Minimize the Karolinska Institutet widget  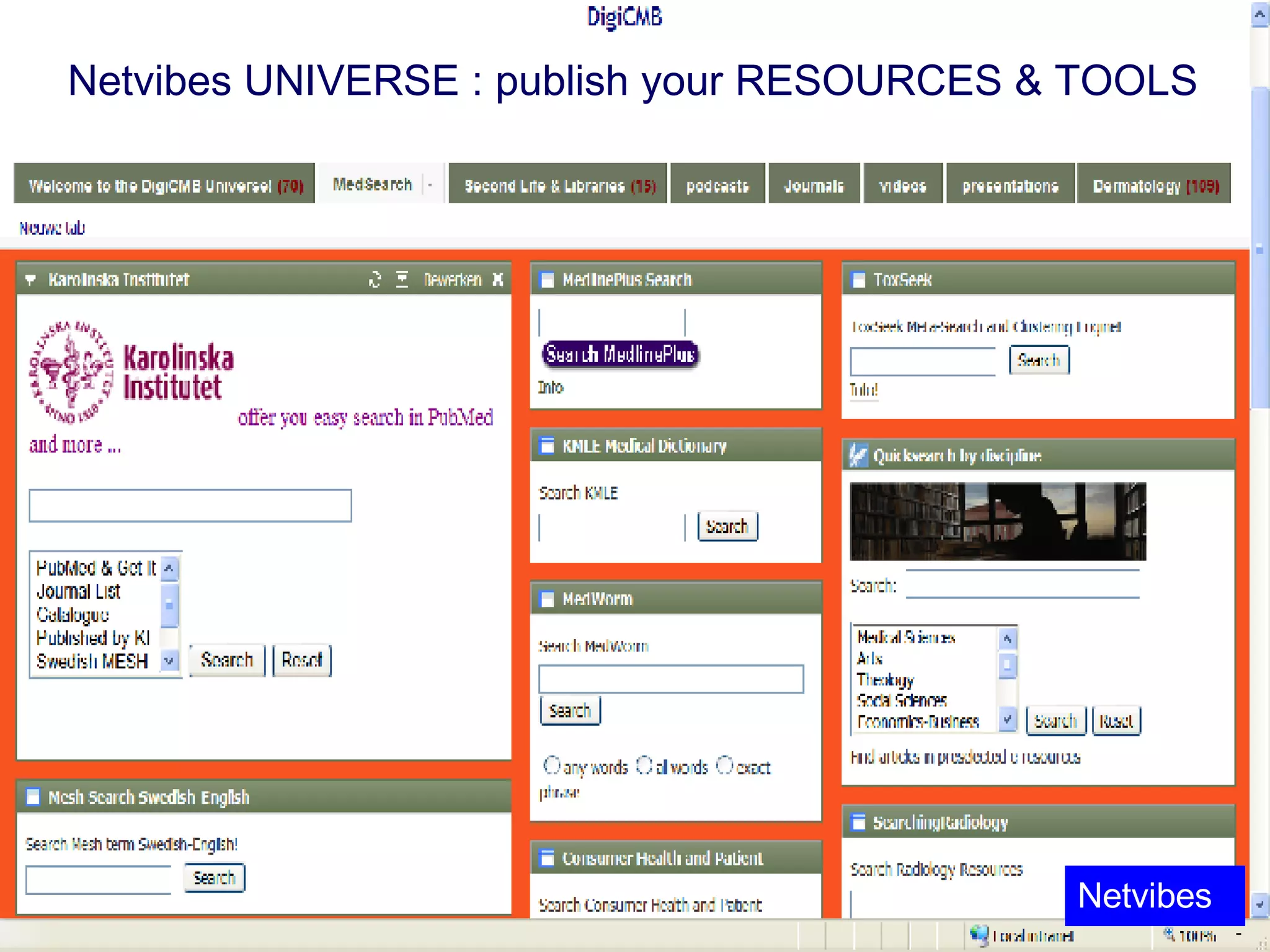coord(402,280)
